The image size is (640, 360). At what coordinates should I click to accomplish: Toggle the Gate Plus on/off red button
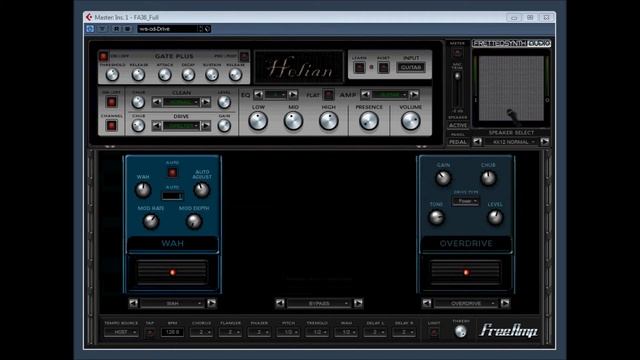(103, 56)
